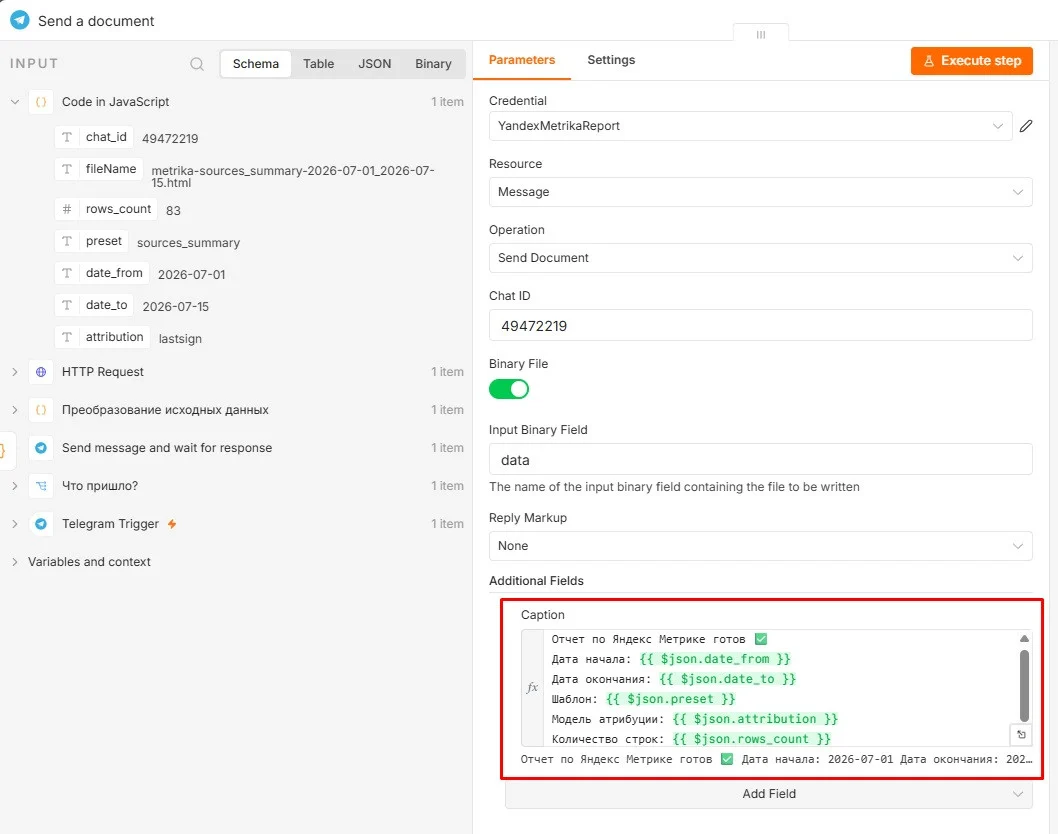Expand the Telegram Trigger node

(x=15, y=524)
